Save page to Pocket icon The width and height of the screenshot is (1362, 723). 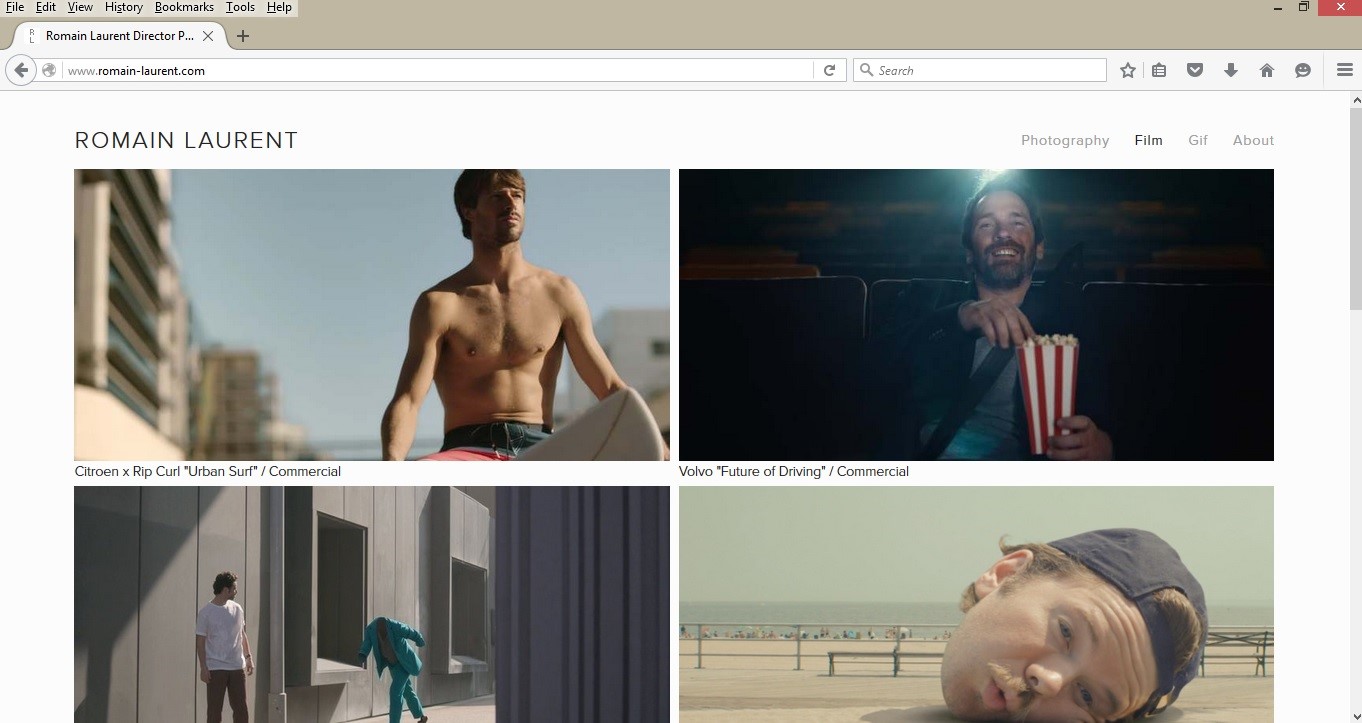1195,70
